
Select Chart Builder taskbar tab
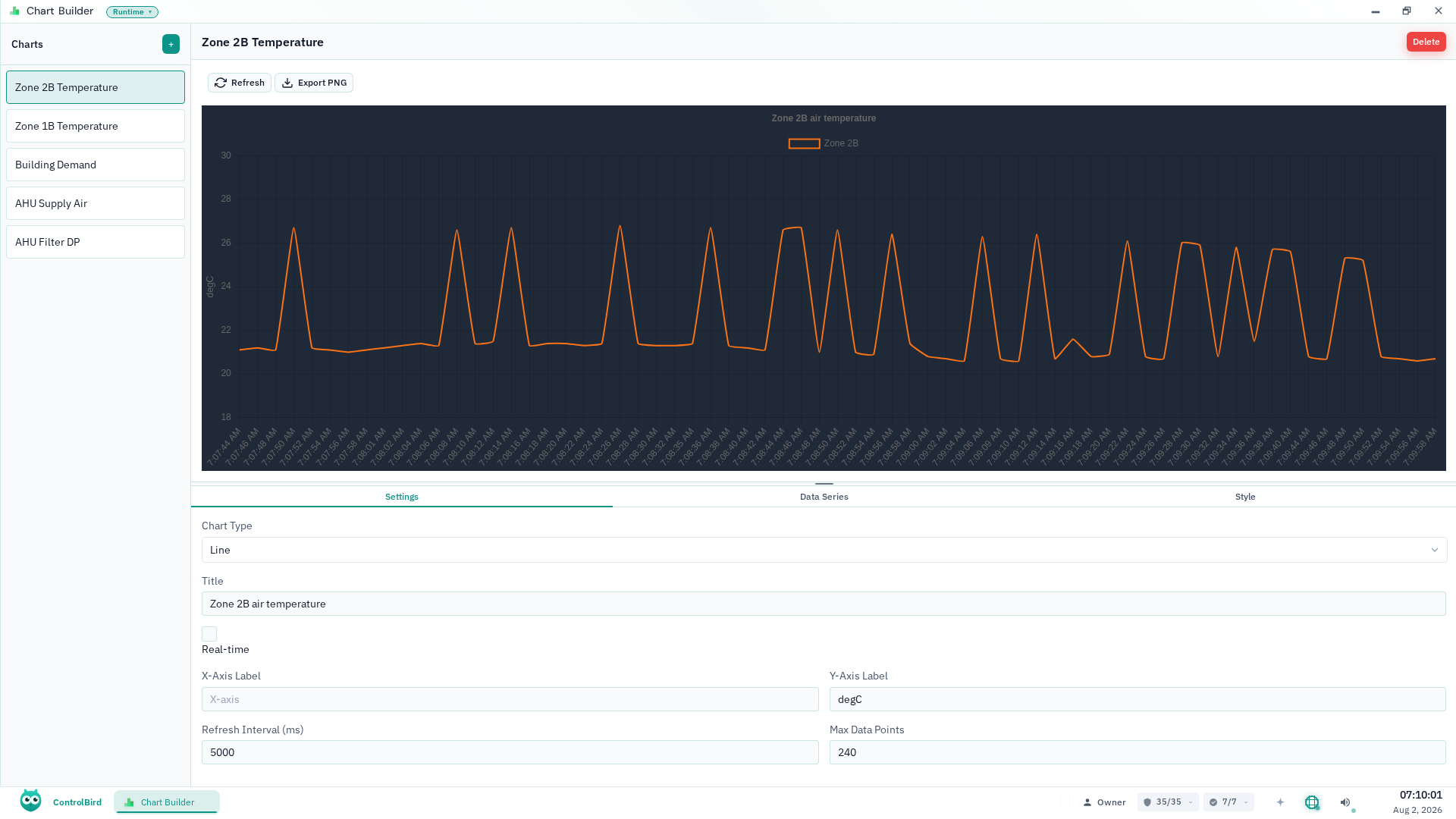pyautogui.click(x=167, y=802)
